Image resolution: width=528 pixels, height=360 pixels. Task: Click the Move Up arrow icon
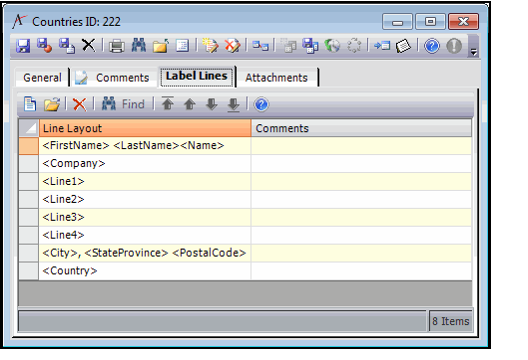point(190,104)
